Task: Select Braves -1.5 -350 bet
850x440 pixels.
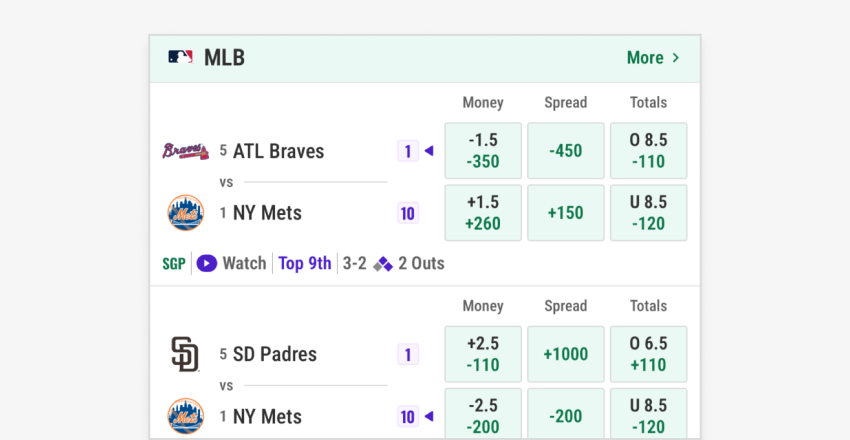Action: tap(483, 151)
